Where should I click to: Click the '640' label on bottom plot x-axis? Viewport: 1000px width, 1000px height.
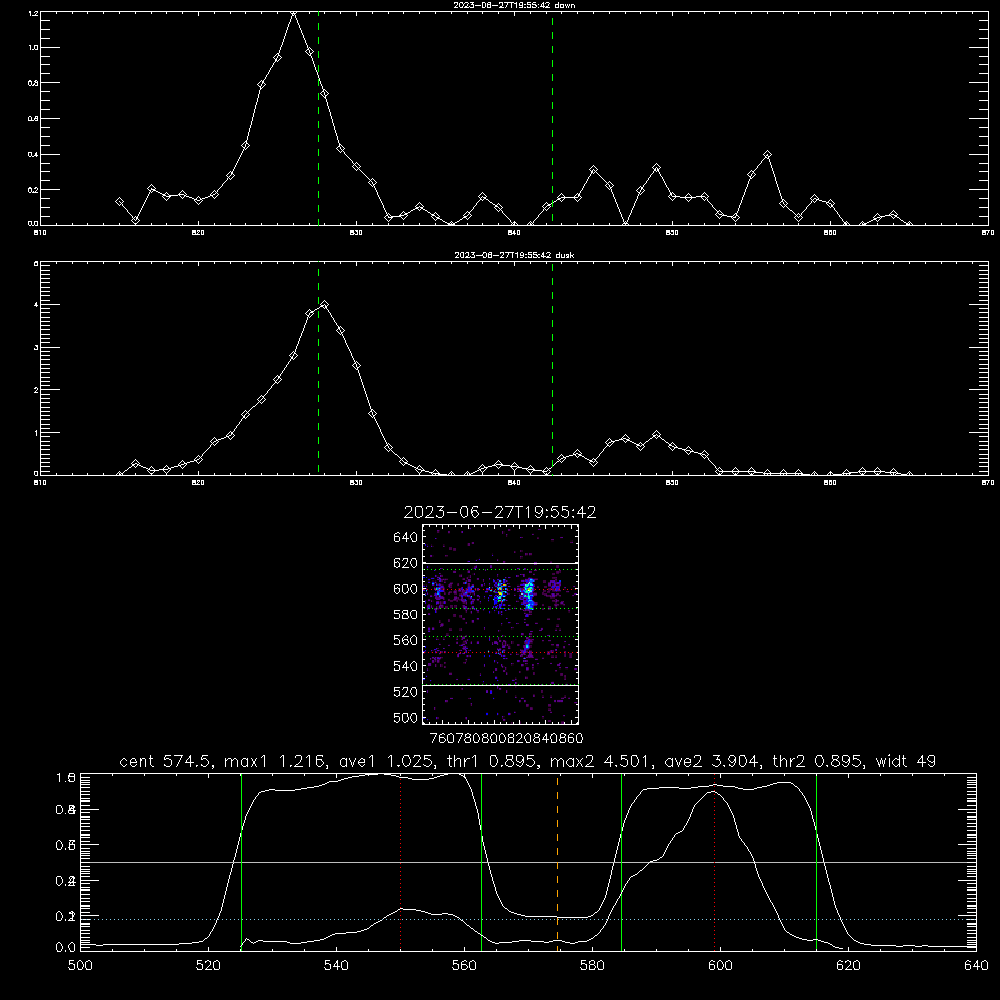tap(976, 966)
